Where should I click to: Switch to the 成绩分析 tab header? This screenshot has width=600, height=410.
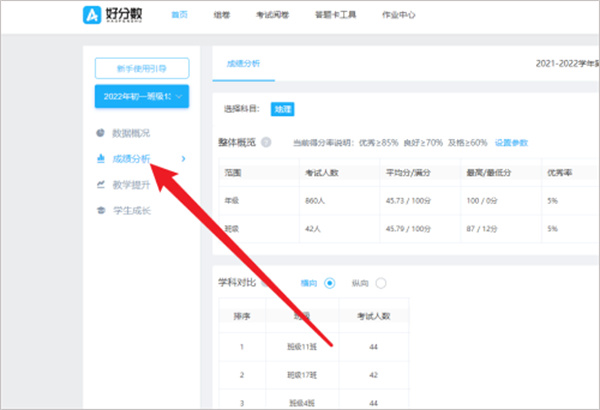(x=243, y=64)
